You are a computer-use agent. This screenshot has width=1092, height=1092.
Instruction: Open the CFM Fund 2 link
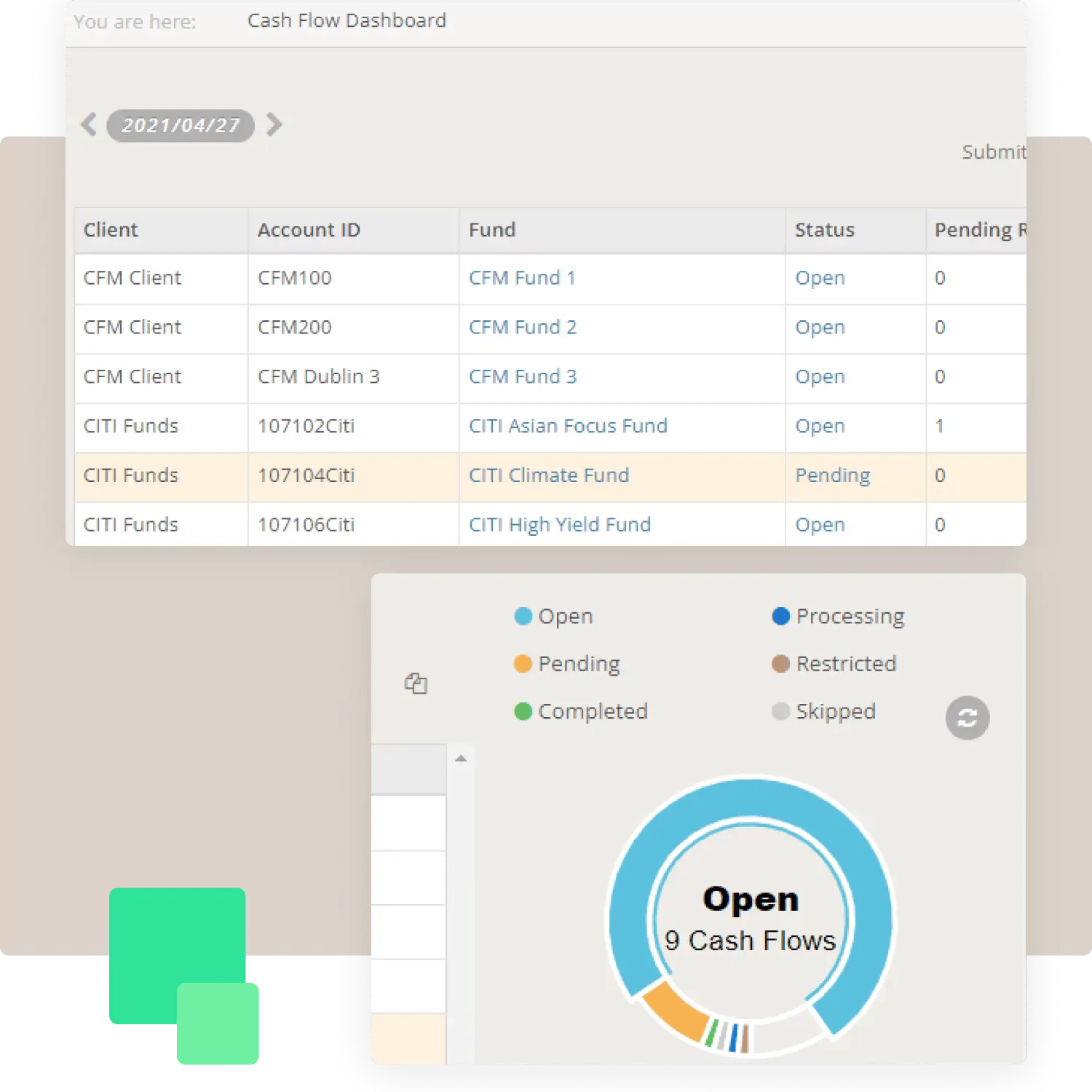click(523, 328)
